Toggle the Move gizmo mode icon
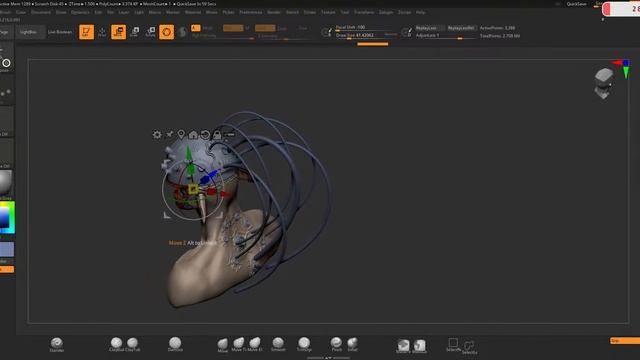This screenshot has height=360, width=640. click(118, 32)
